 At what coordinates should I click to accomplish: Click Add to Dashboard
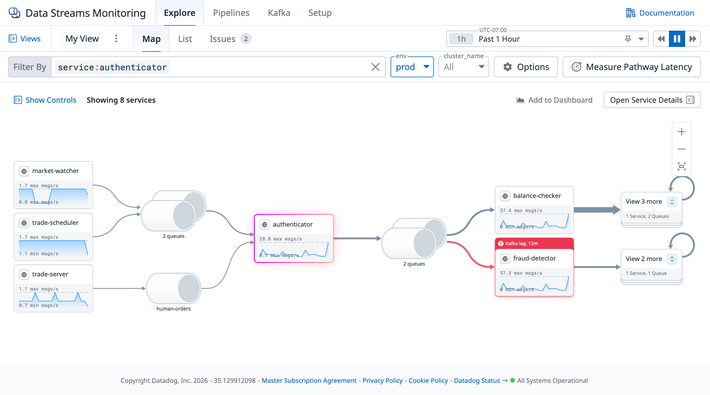pos(554,100)
